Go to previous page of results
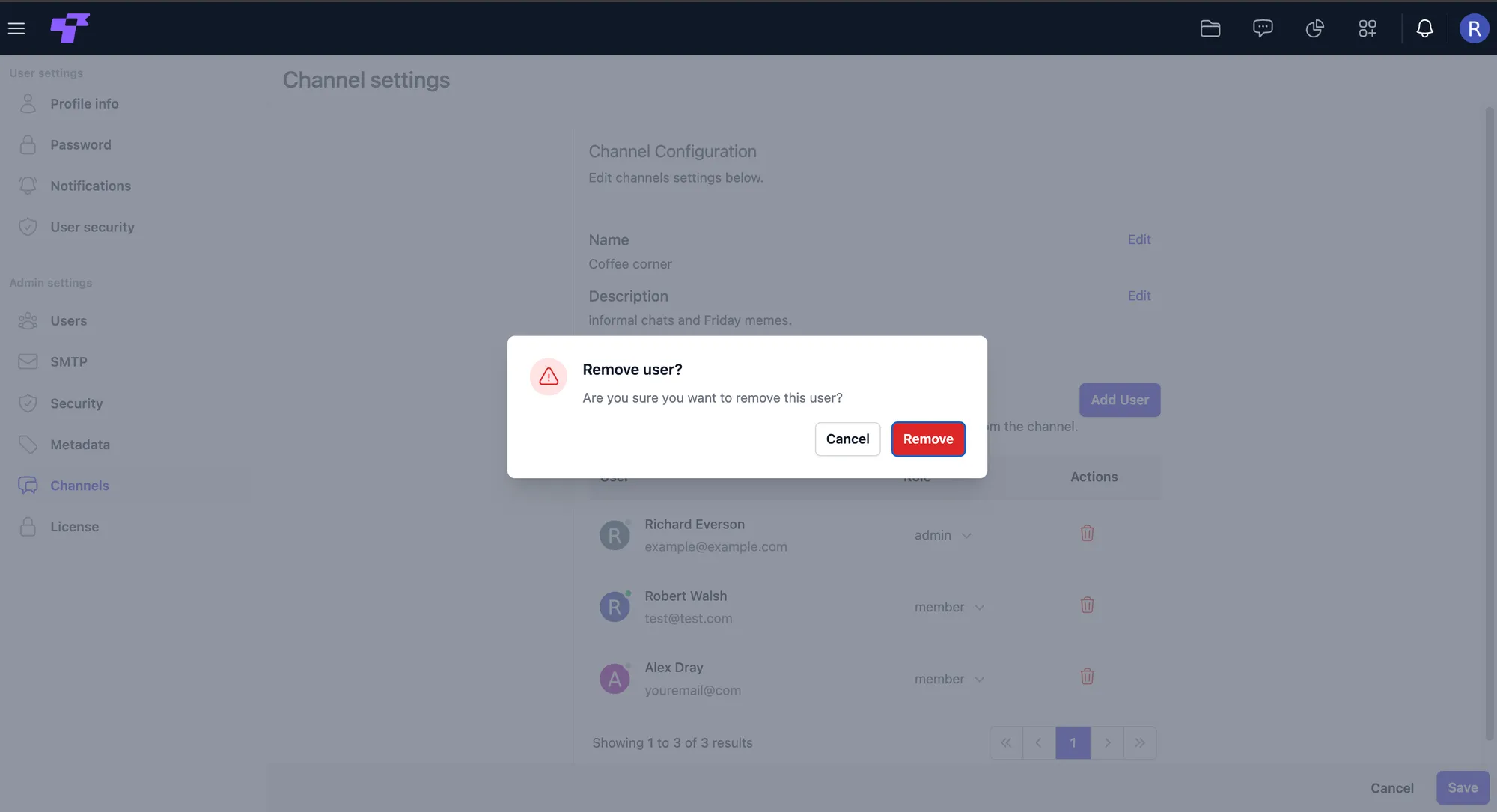The height and width of the screenshot is (812, 1497). [1039, 743]
